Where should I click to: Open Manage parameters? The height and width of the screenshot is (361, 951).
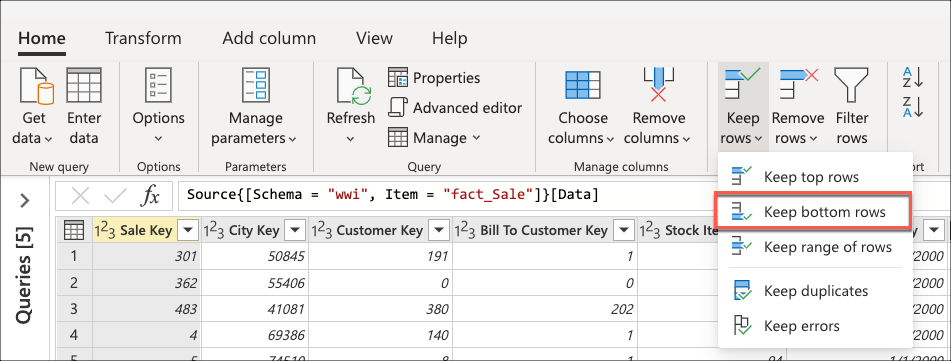tap(255, 106)
